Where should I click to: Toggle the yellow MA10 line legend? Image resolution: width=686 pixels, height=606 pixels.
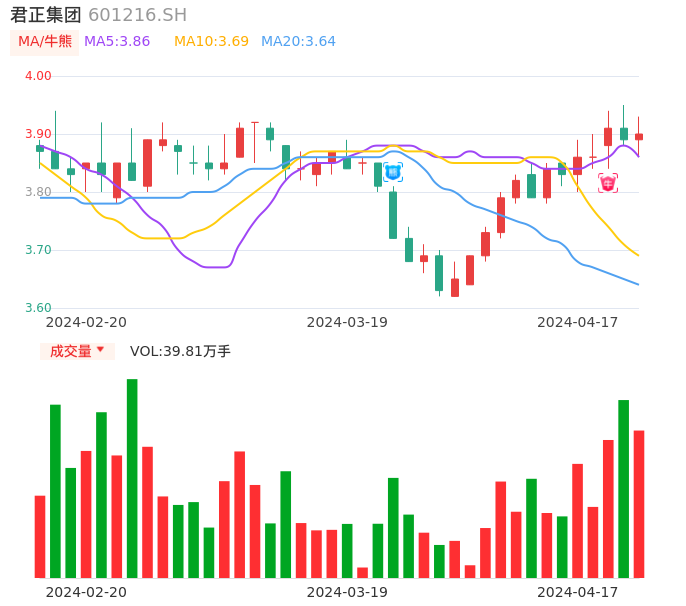(x=211, y=42)
